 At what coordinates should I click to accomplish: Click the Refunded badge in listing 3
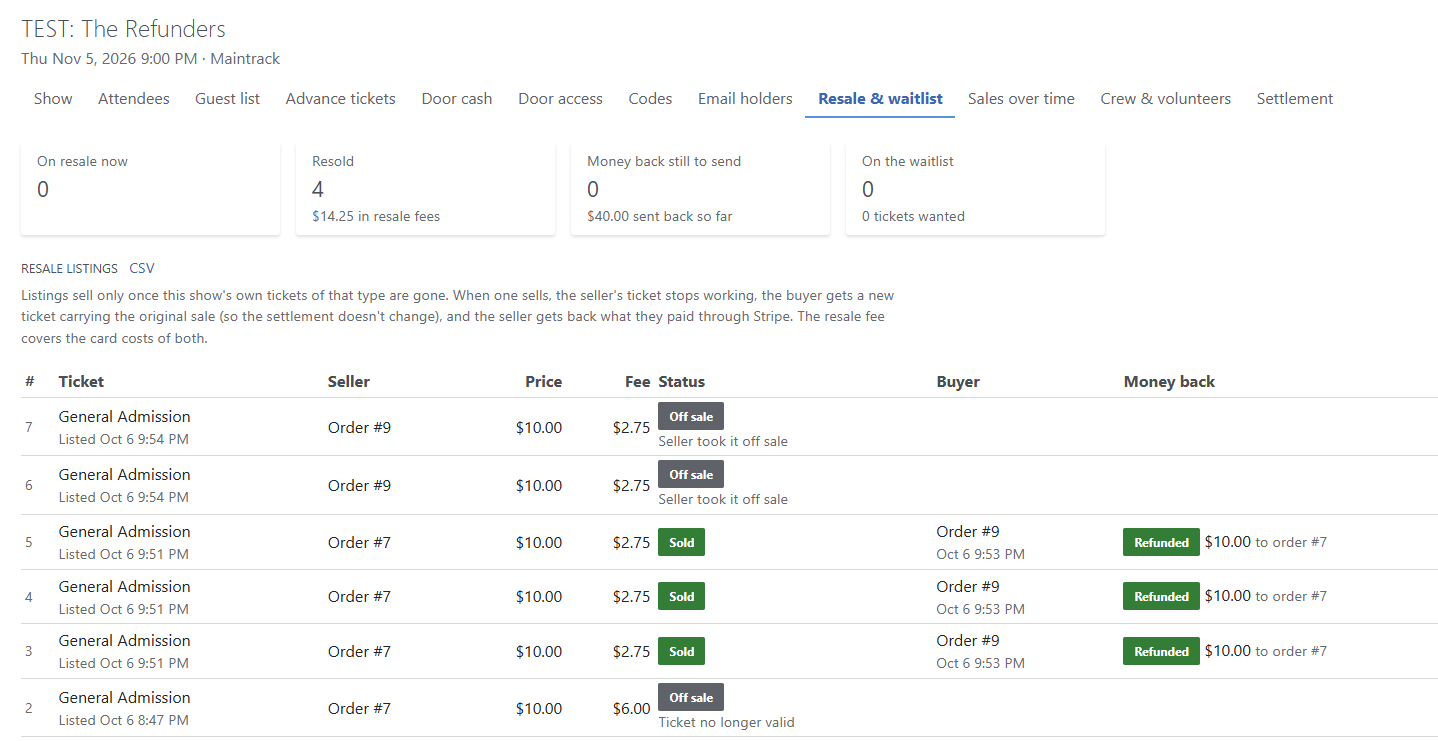click(x=1161, y=651)
